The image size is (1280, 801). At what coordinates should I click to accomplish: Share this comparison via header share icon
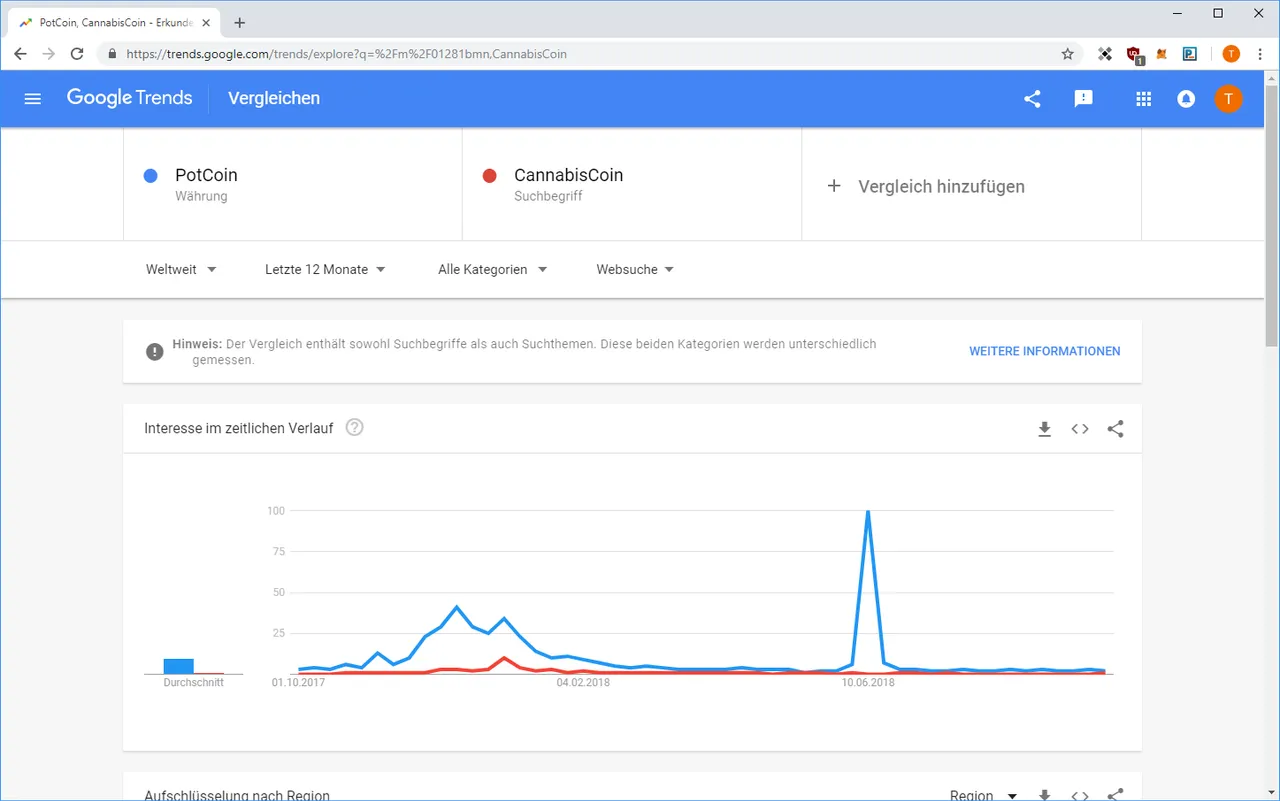(x=1032, y=98)
